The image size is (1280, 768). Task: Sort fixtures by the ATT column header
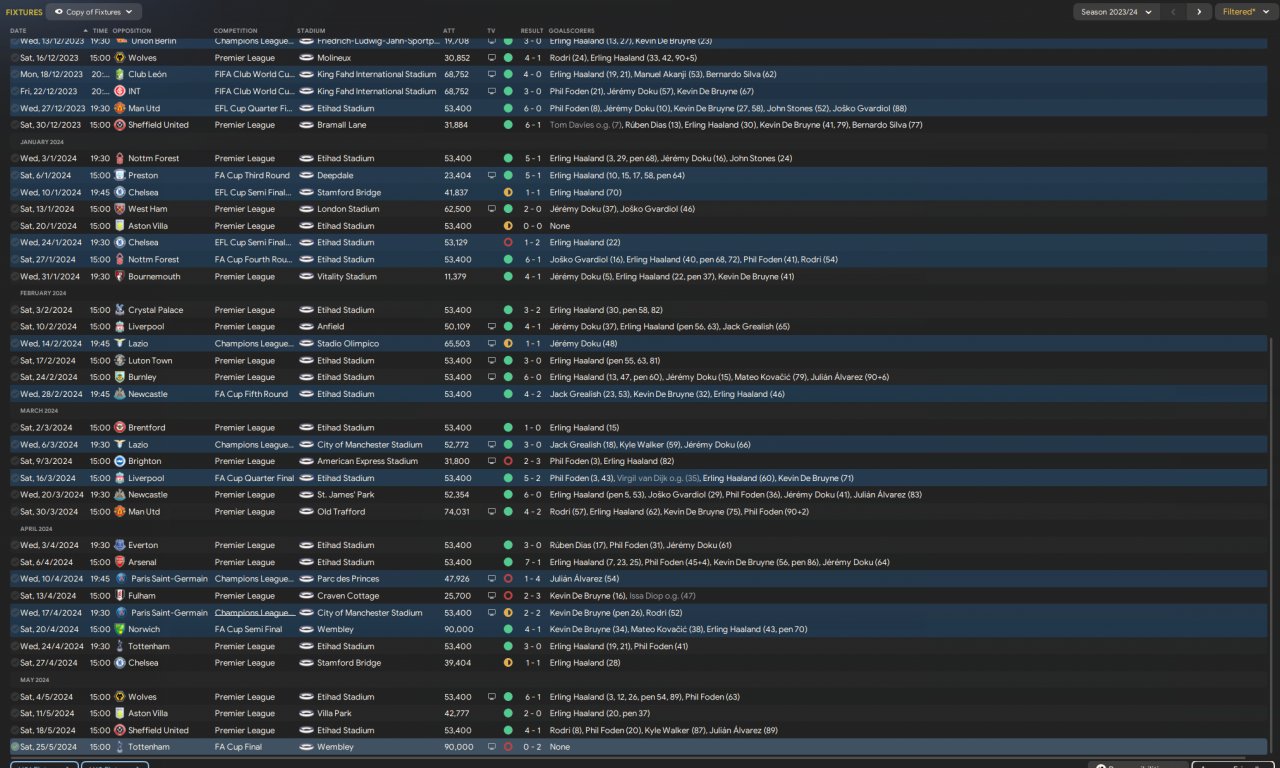[x=449, y=31]
